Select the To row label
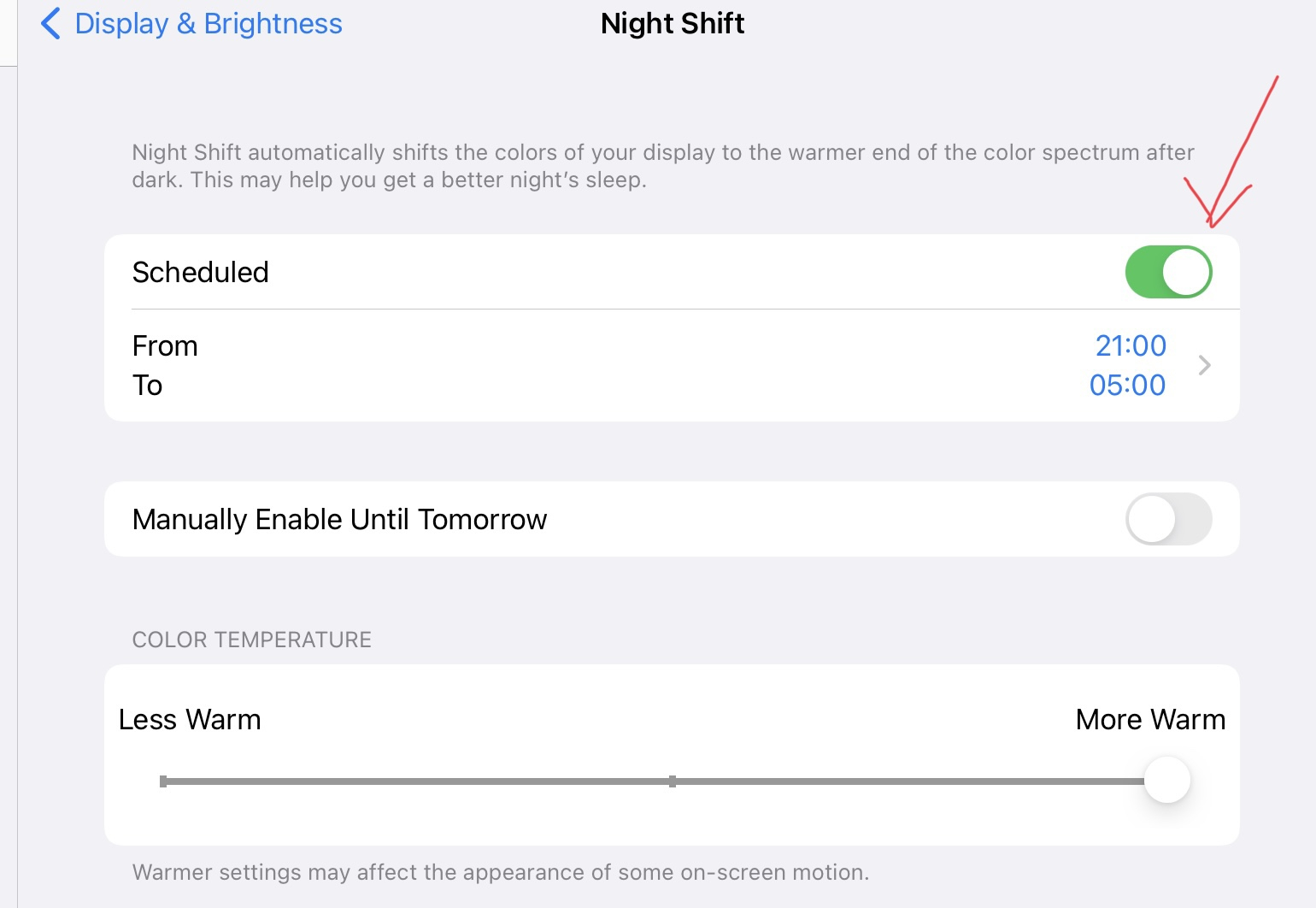Image resolution: width=1316 pixels, height=908 pixels. click(147, 385)
